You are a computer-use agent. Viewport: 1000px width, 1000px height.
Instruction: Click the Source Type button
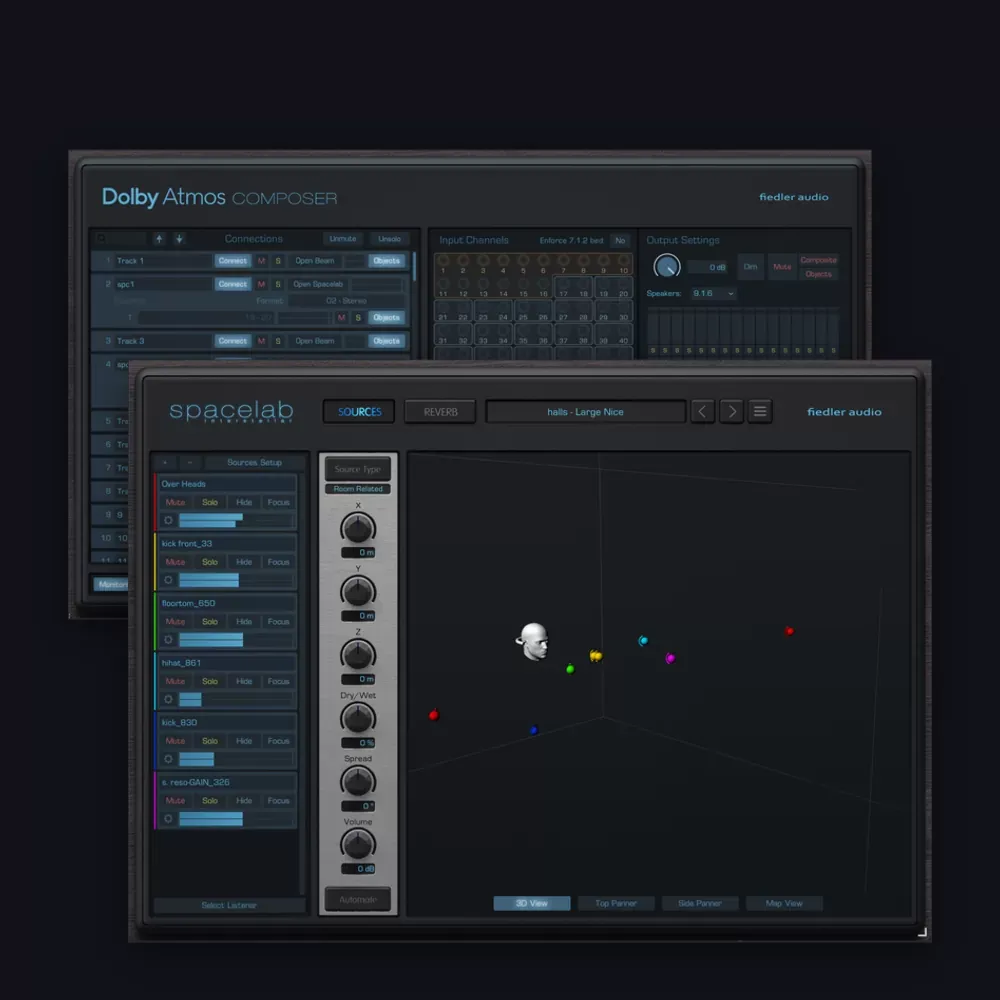358,469
